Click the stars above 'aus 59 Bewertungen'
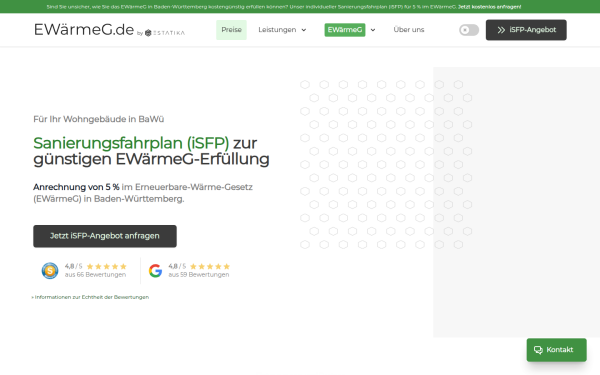600x375 pixels. [x=210, y=266]
